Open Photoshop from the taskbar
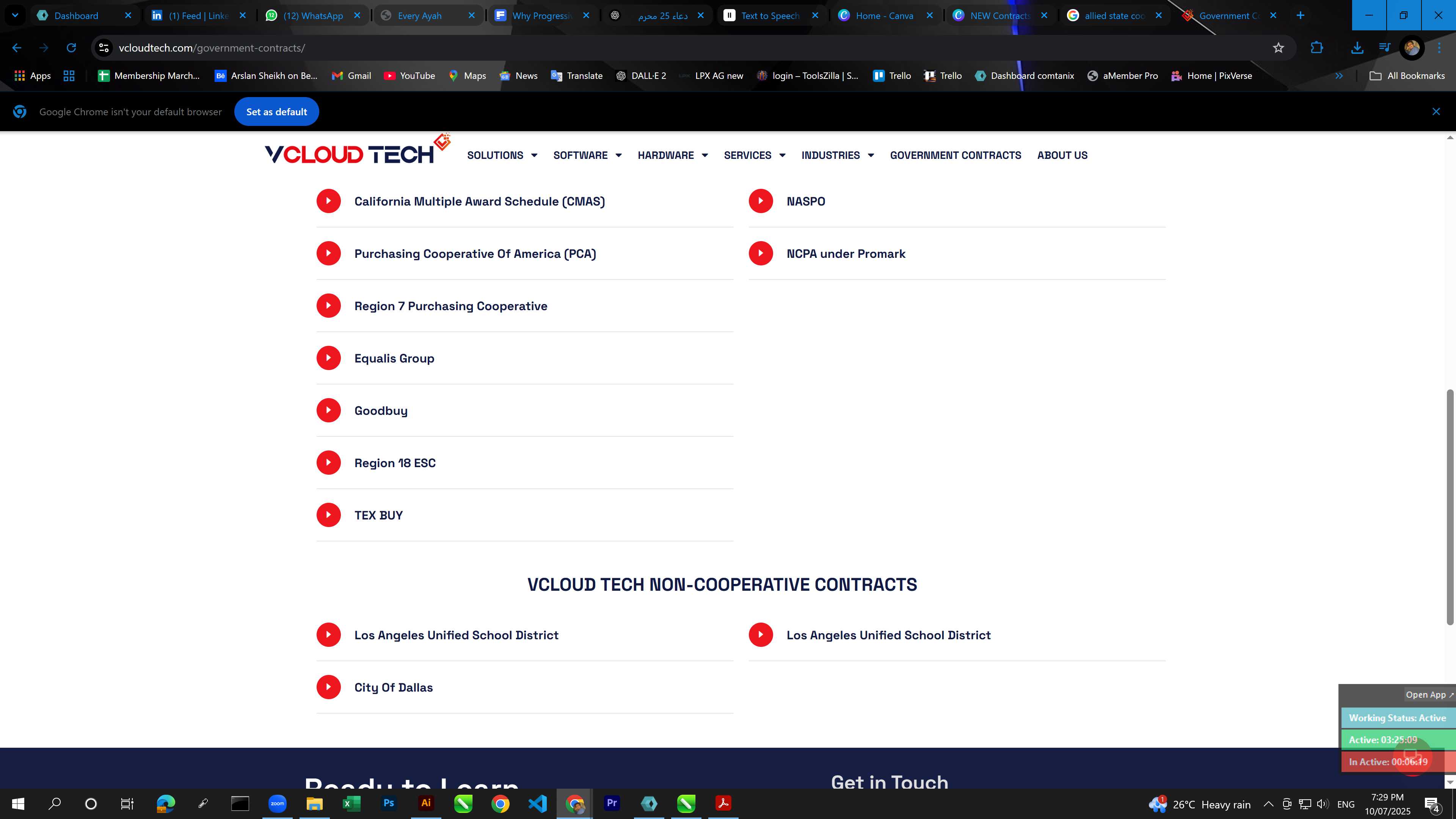Screen dimensions: 1456x819 389,803
